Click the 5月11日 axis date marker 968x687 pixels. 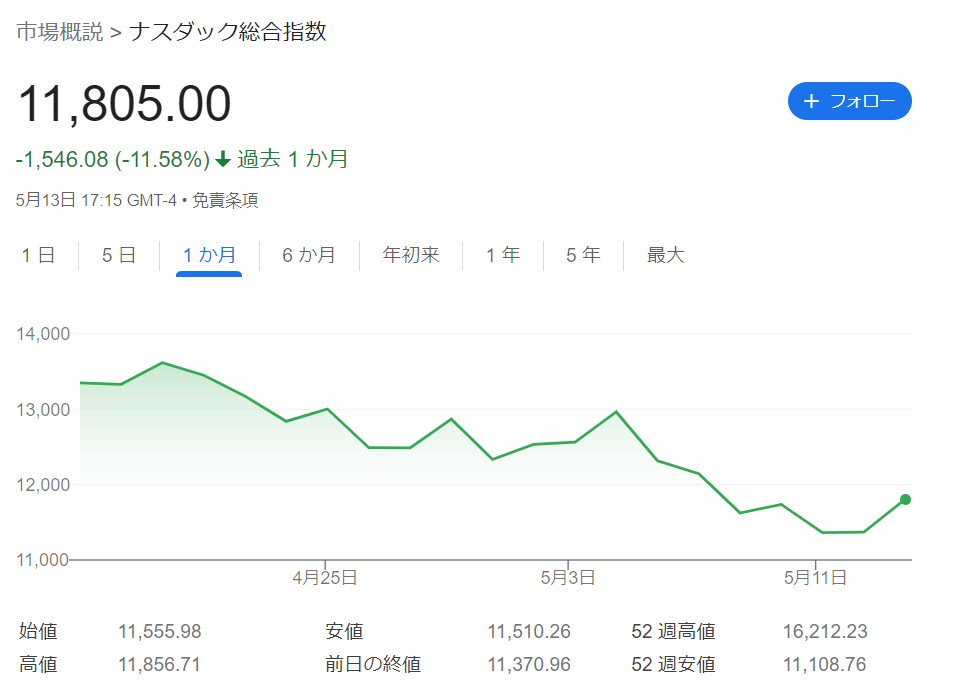(815, 578)
